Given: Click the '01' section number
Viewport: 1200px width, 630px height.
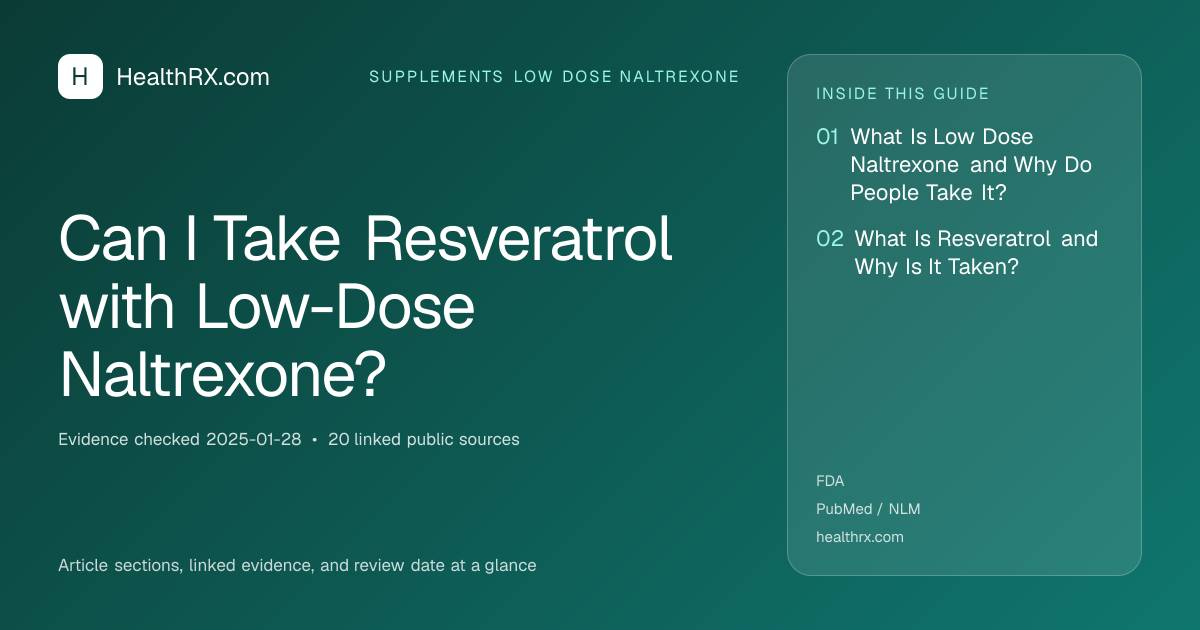Looking at the screenshot, I should 827,137.
